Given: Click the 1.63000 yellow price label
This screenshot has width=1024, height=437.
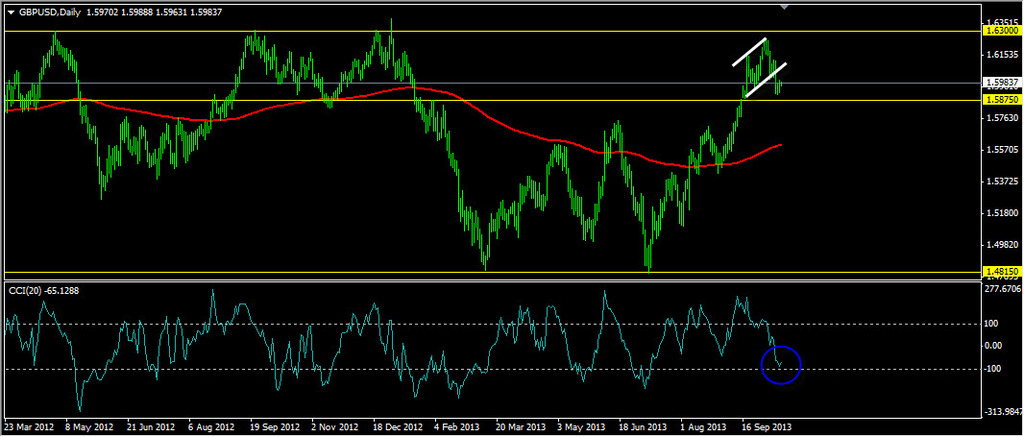Looking at the screenshot, I should [x=1002, y=31].
